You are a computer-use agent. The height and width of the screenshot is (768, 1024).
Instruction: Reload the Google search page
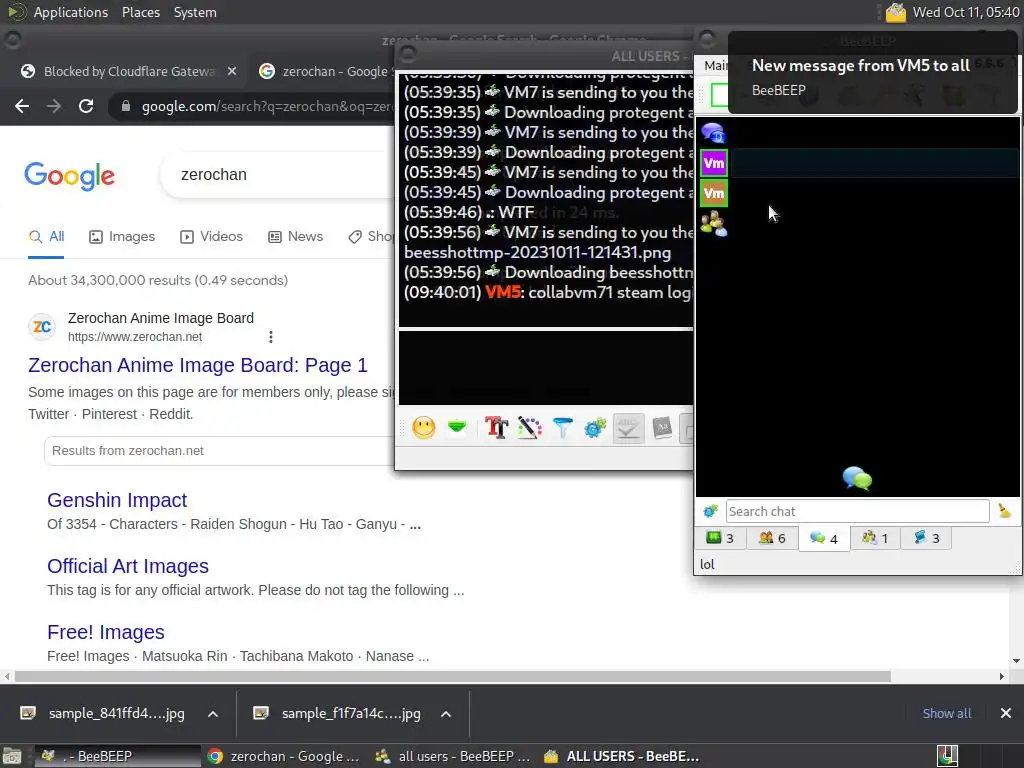[x=86, y=106]
